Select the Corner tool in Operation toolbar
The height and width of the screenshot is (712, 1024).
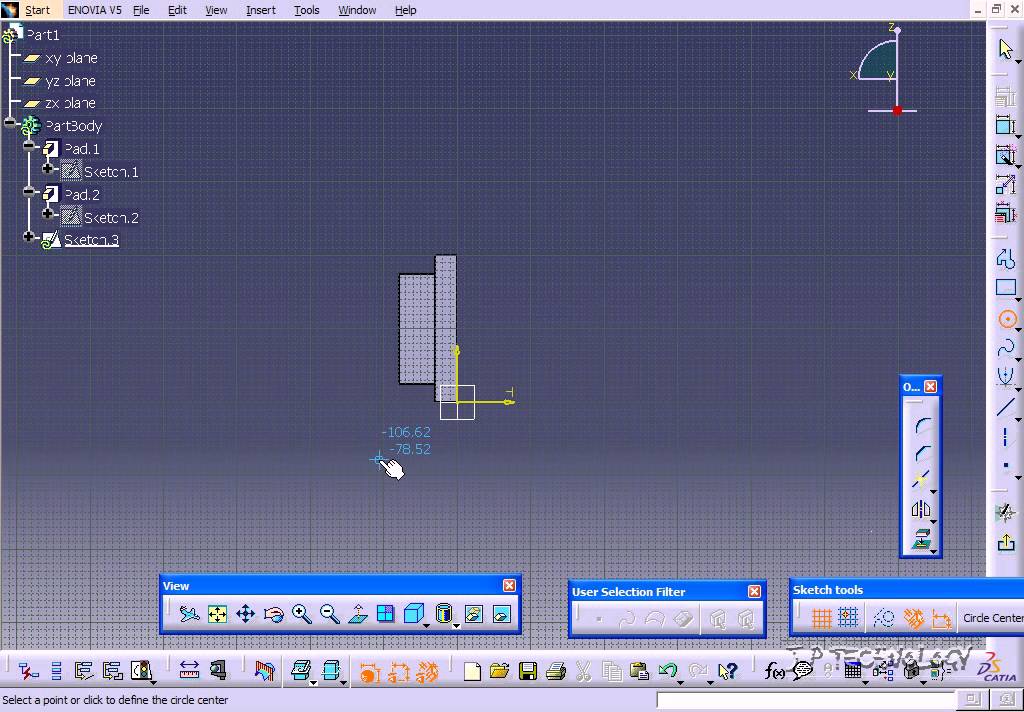tap(921, 425)
